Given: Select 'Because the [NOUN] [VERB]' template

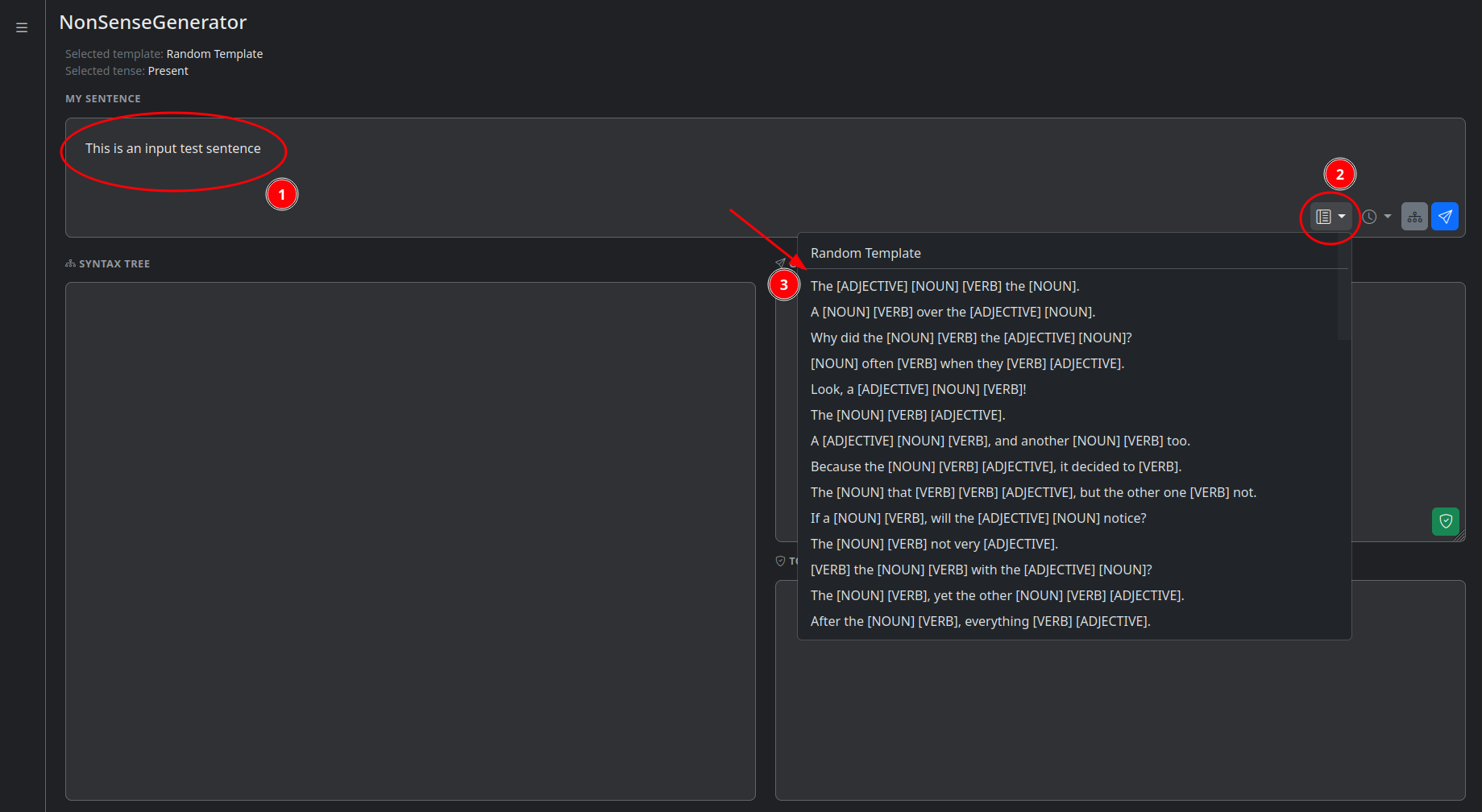Looking at the screenshot, I should (995, 466).
